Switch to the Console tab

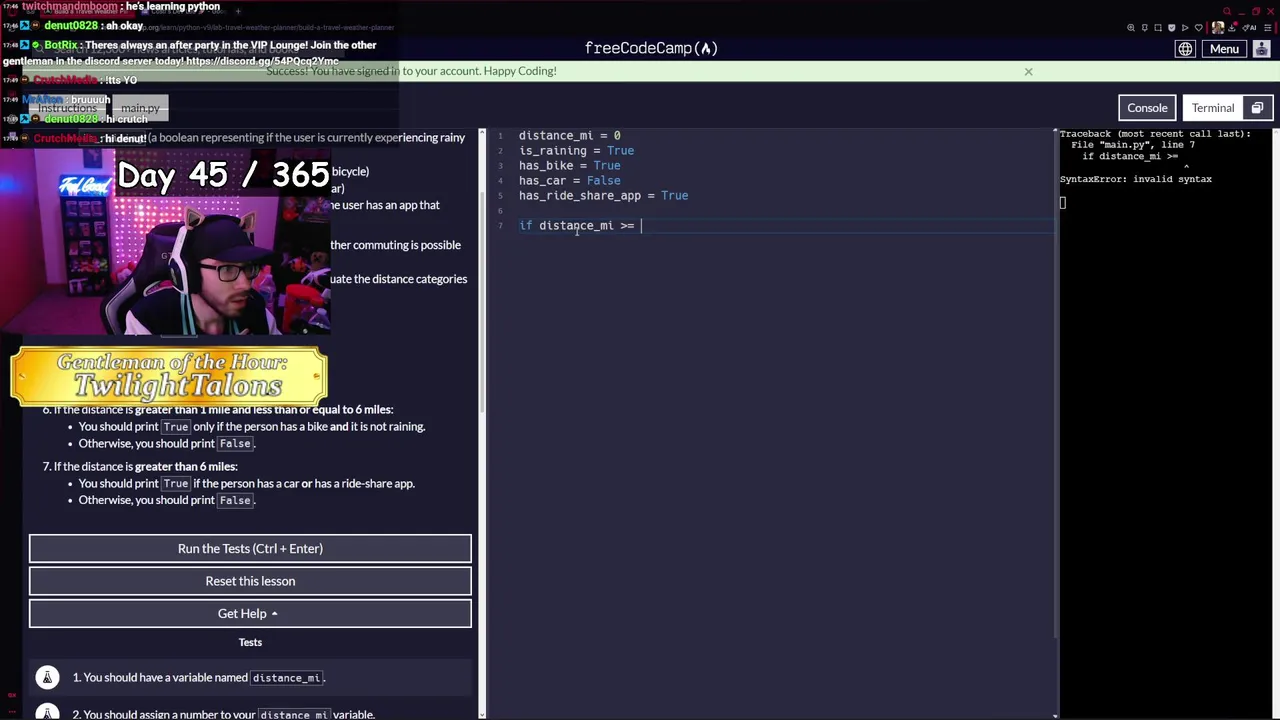point(1147,108)
